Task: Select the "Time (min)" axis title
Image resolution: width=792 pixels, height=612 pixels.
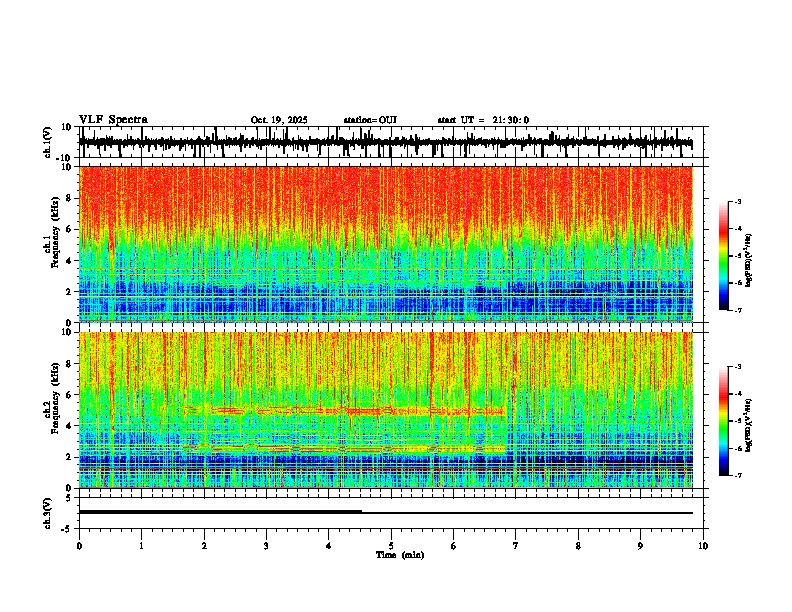Action: pyautogui.click(x=400, y=555)
